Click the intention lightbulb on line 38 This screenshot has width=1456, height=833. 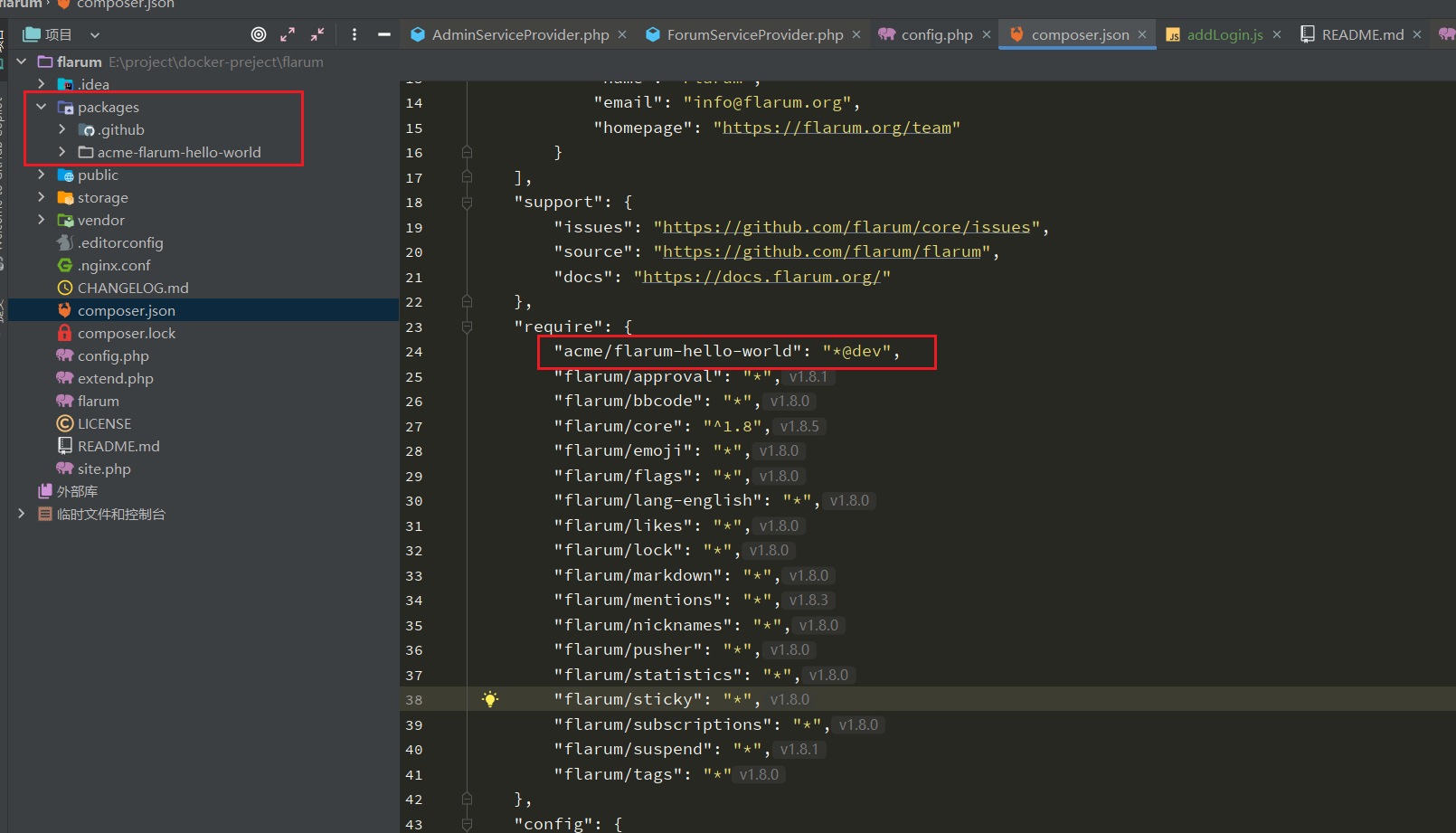[x=490, y=699]
